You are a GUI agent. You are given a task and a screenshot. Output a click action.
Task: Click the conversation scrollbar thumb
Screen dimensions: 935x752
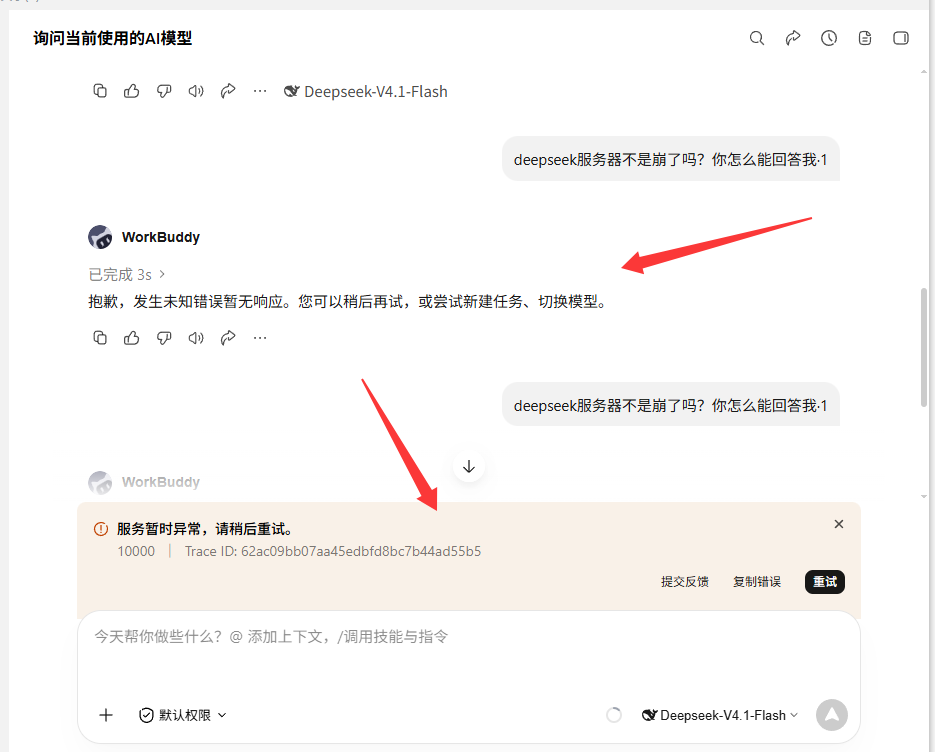[924, 347]
